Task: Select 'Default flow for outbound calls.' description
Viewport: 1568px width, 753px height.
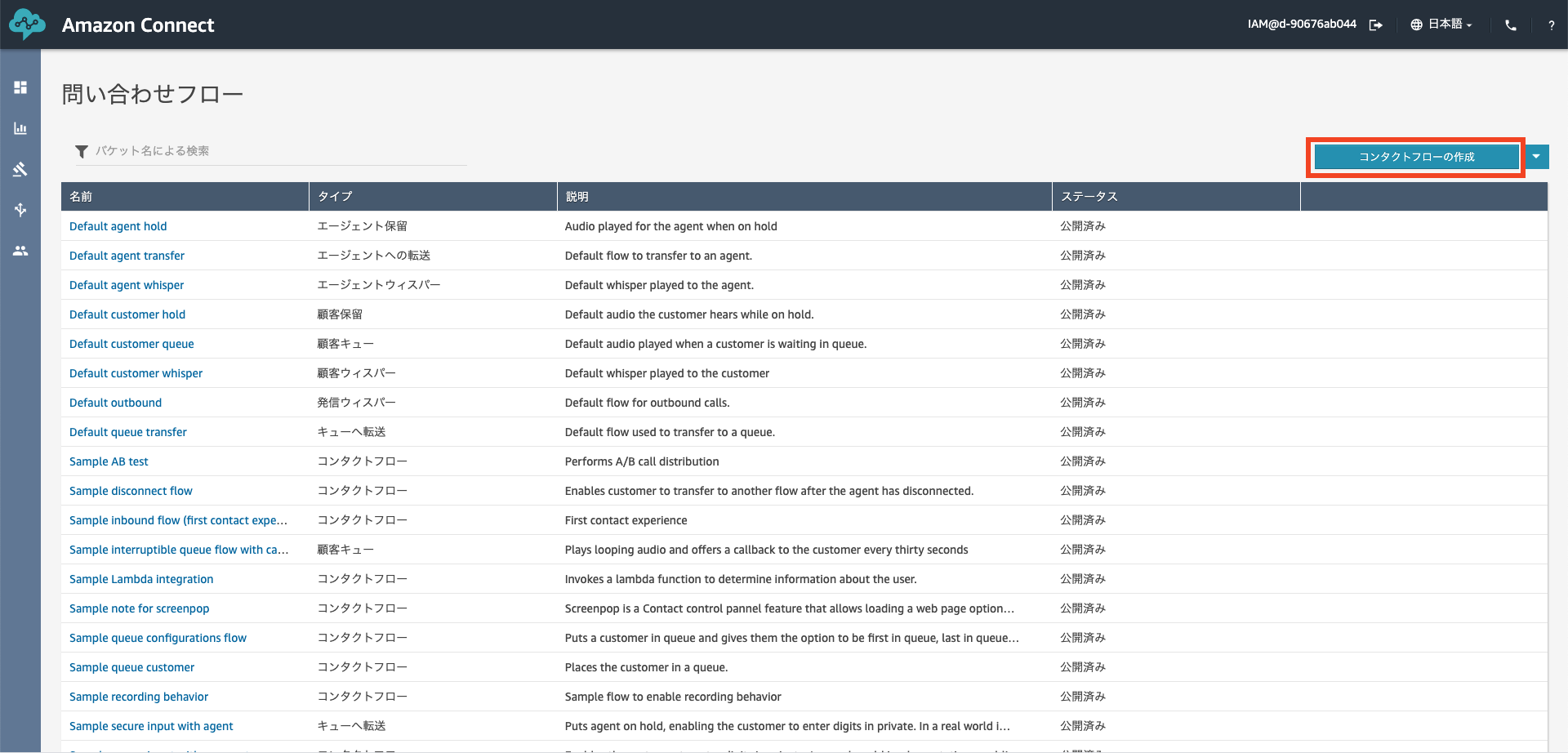Action: (647, 403)
